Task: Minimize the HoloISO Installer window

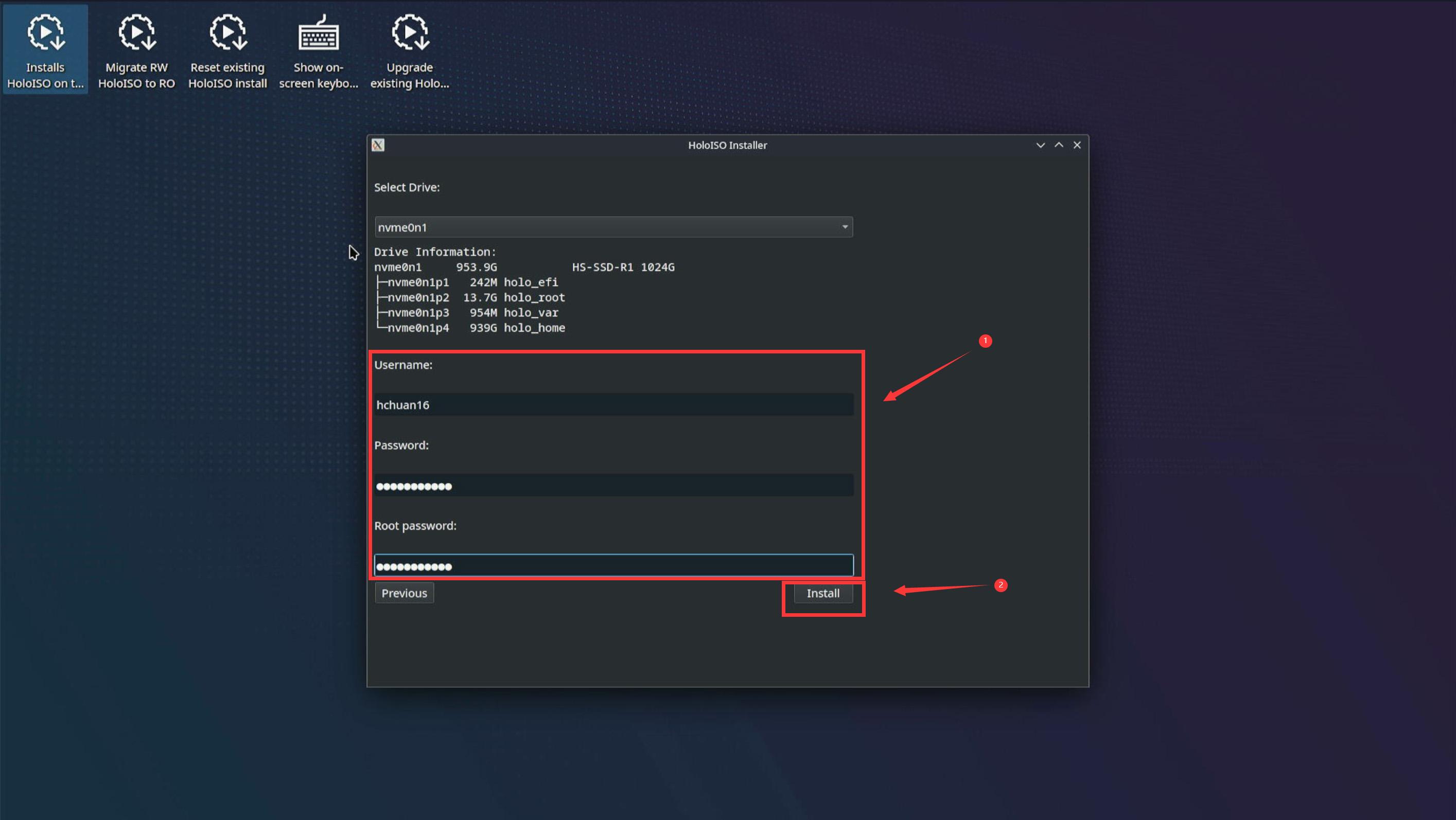Action: pos(1040,145)
